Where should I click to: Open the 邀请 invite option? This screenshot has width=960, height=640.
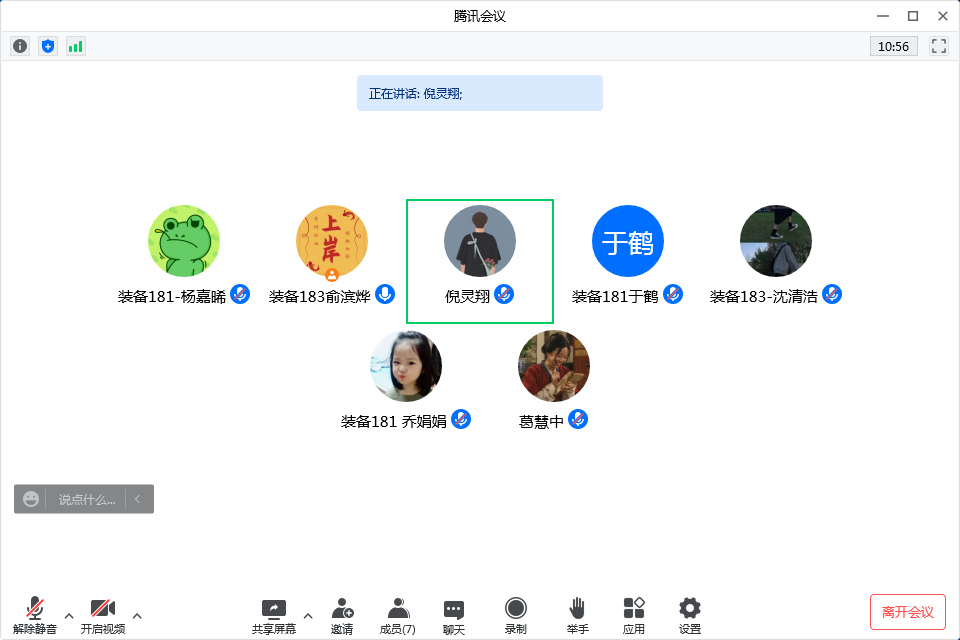click(x=342, y=616)
